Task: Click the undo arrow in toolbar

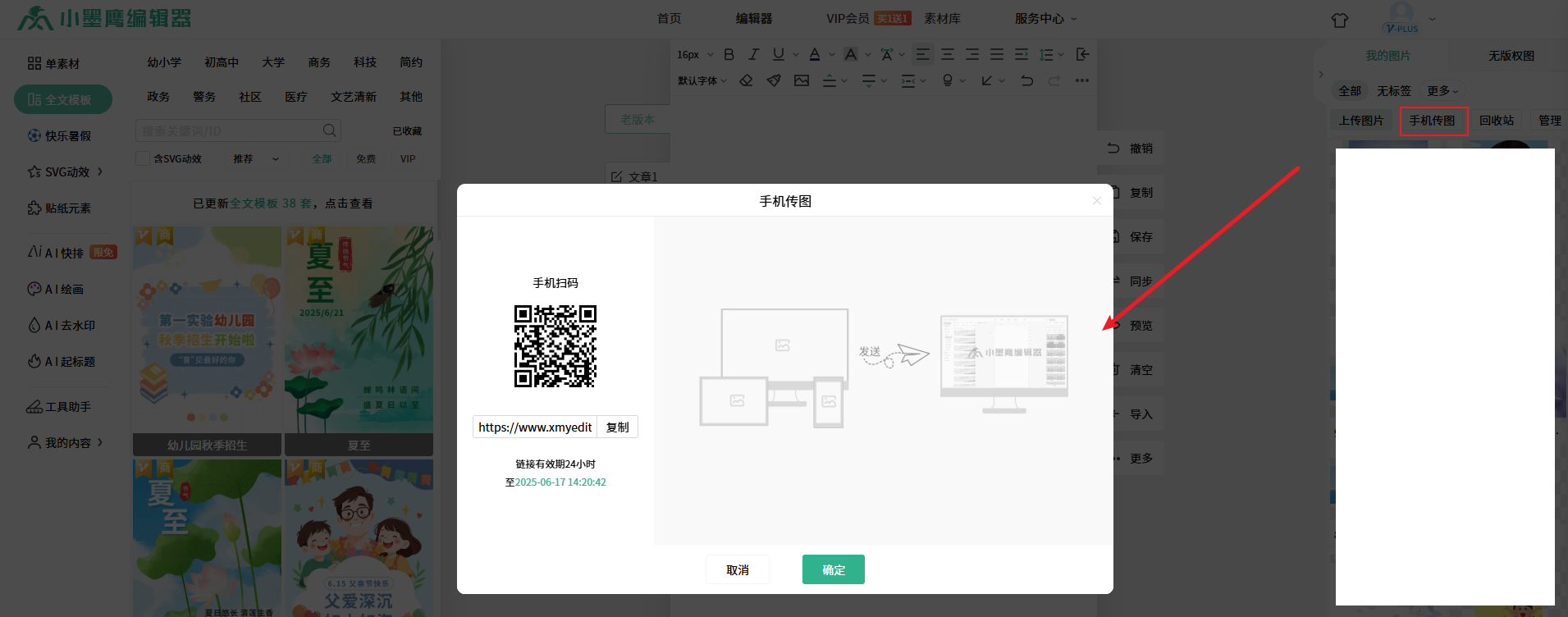Action: [x=1026, y=80]
